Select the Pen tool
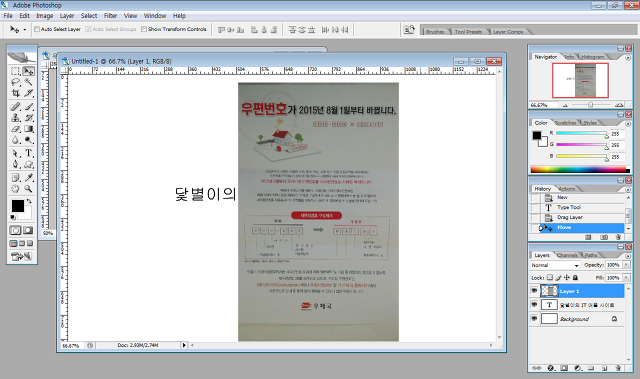The width and height of the screenshot is (640, 379). point(16,164)
